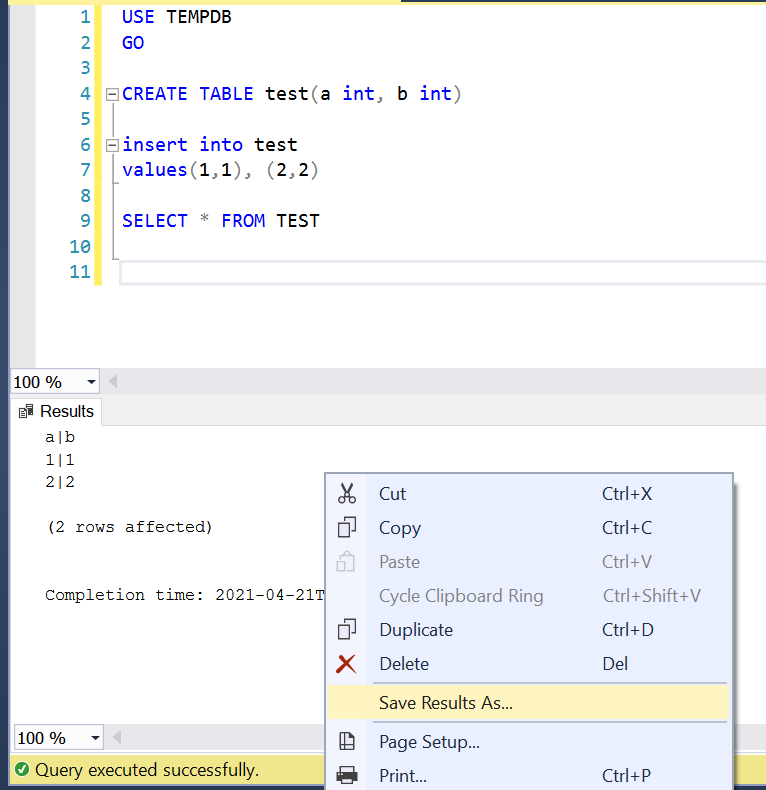The width and height of the screenshot is (766, 790).
Task: Click the Page Setup icon
Action: tap(347, 742)
